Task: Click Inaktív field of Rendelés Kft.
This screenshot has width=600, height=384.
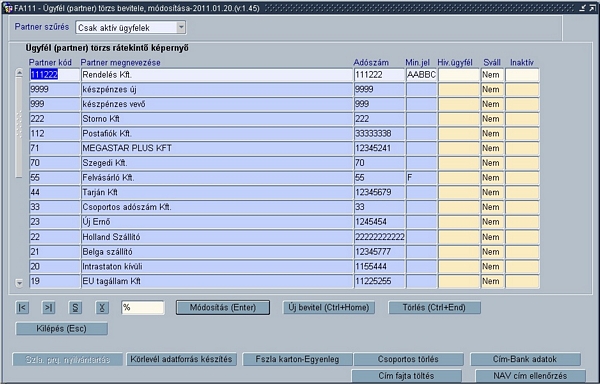Action: point(522,75)
